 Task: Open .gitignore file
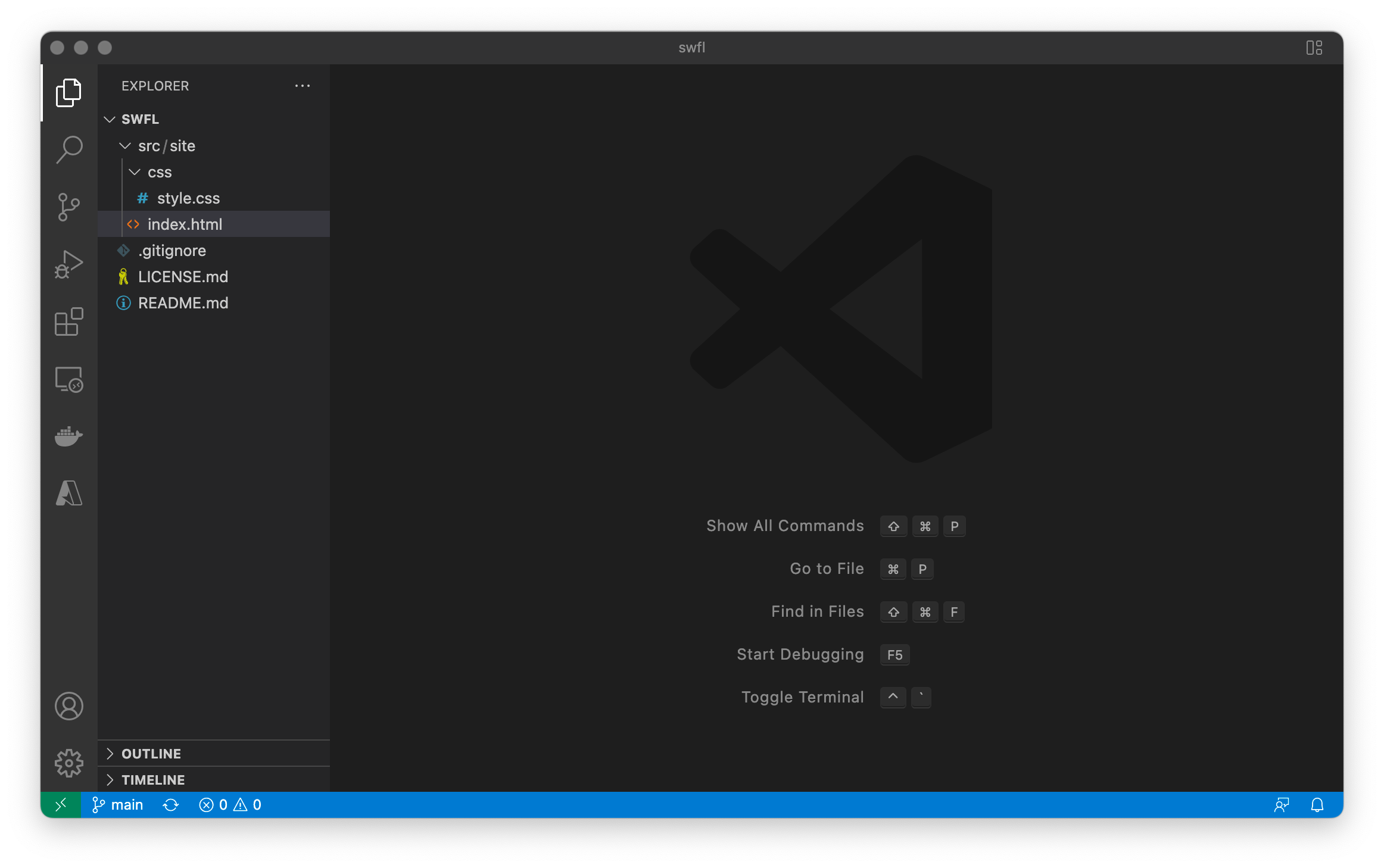pyautogui.click(x=214, y=251)
